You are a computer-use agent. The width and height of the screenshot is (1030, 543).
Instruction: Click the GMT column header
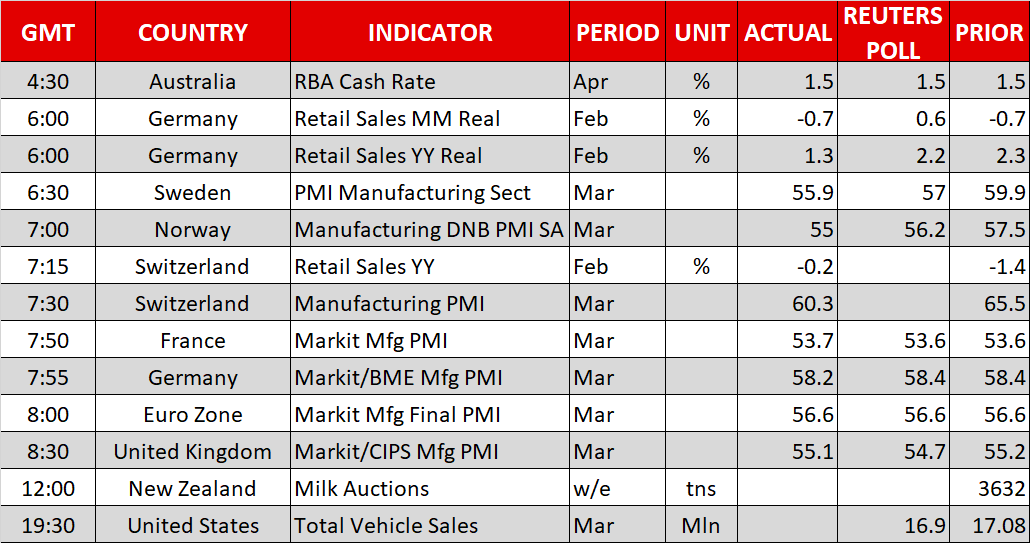(46, 32)
